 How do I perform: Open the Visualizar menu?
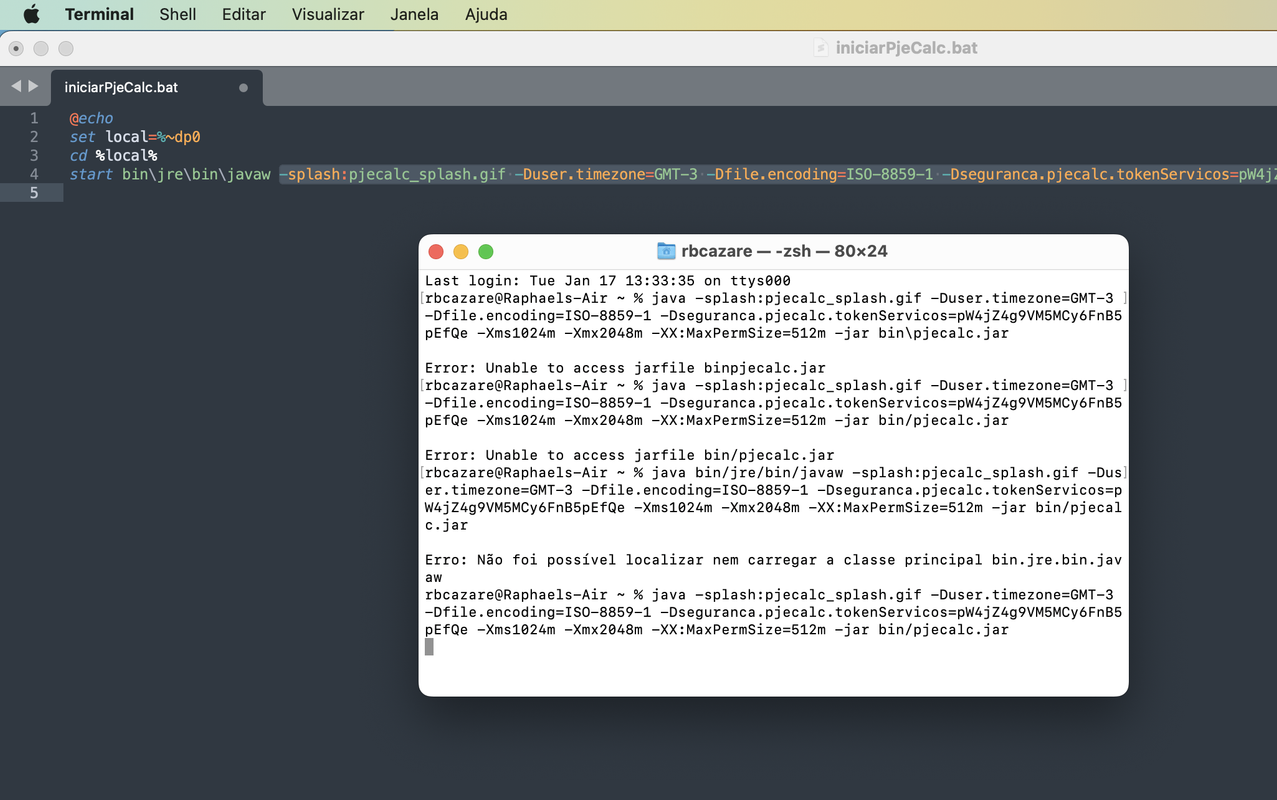pyautogui.click(x=328, y=14)
